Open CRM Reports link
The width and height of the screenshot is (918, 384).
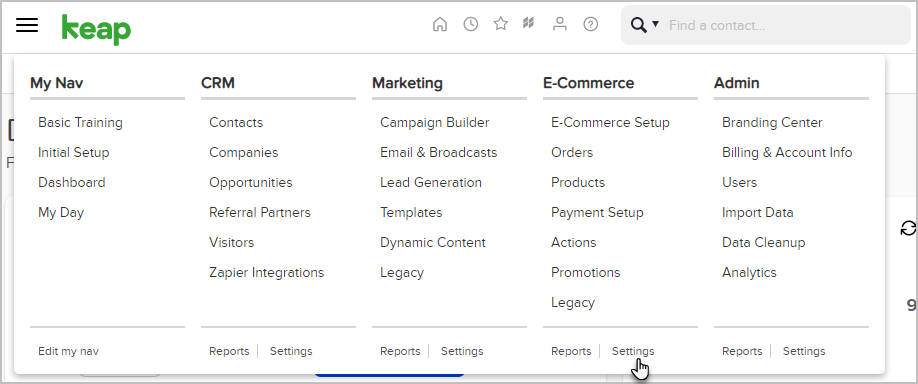229,351
